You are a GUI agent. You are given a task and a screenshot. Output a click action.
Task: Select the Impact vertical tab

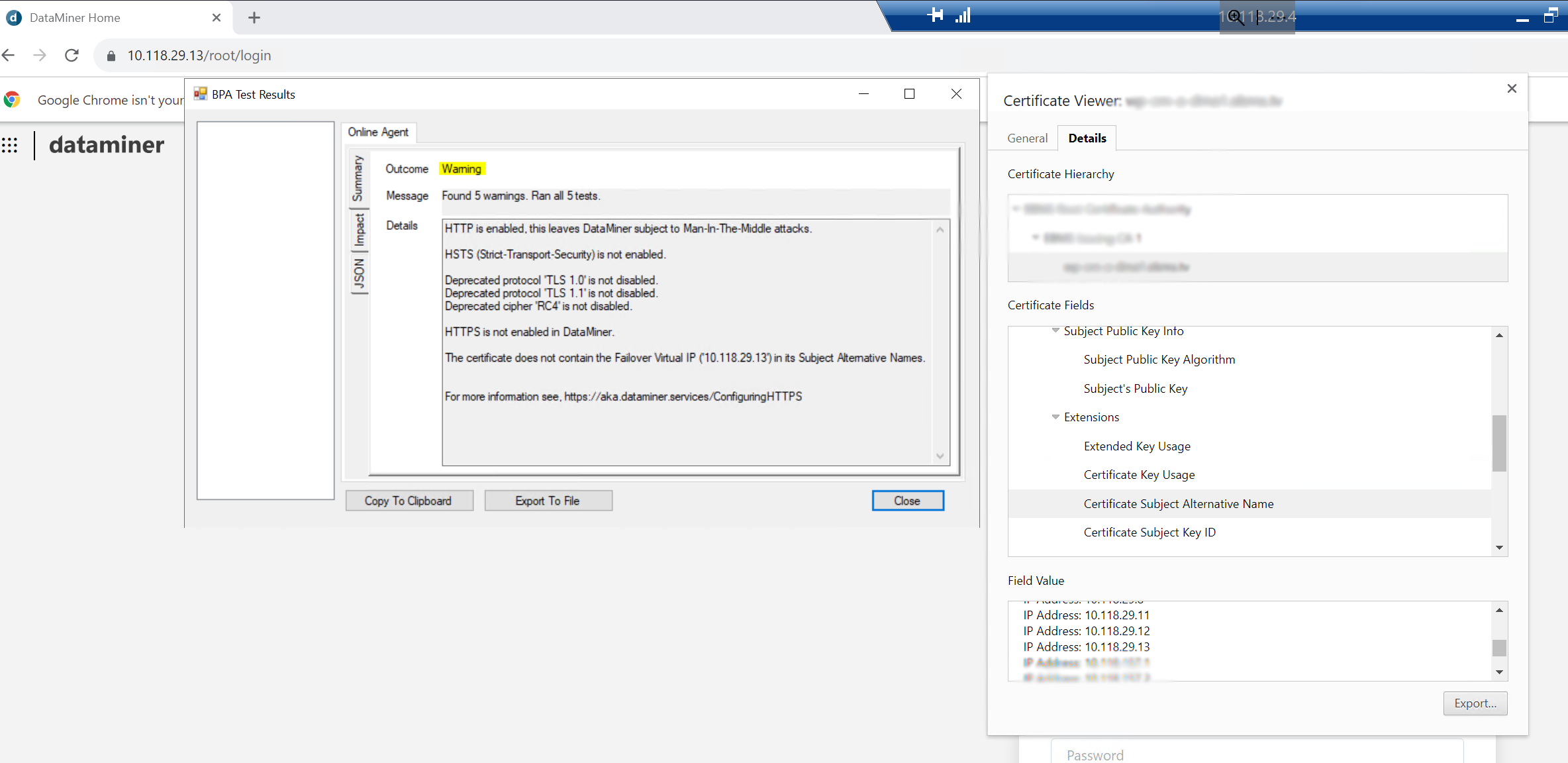click(359, 230)
